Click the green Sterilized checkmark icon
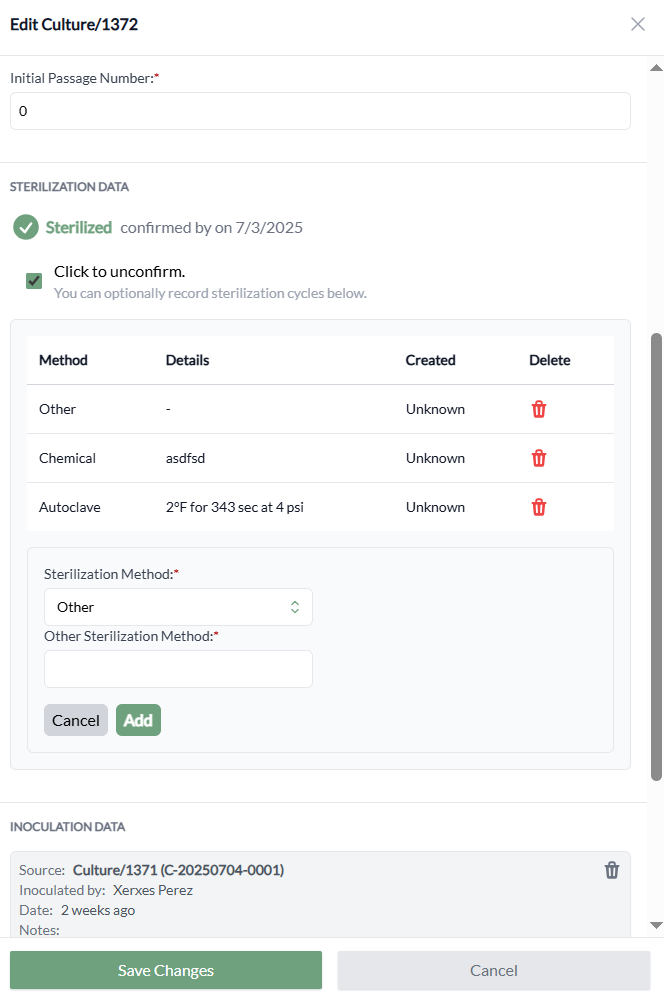Image resolution: width=664 pixels, height=999 pixels. click(x=26, y=228)
